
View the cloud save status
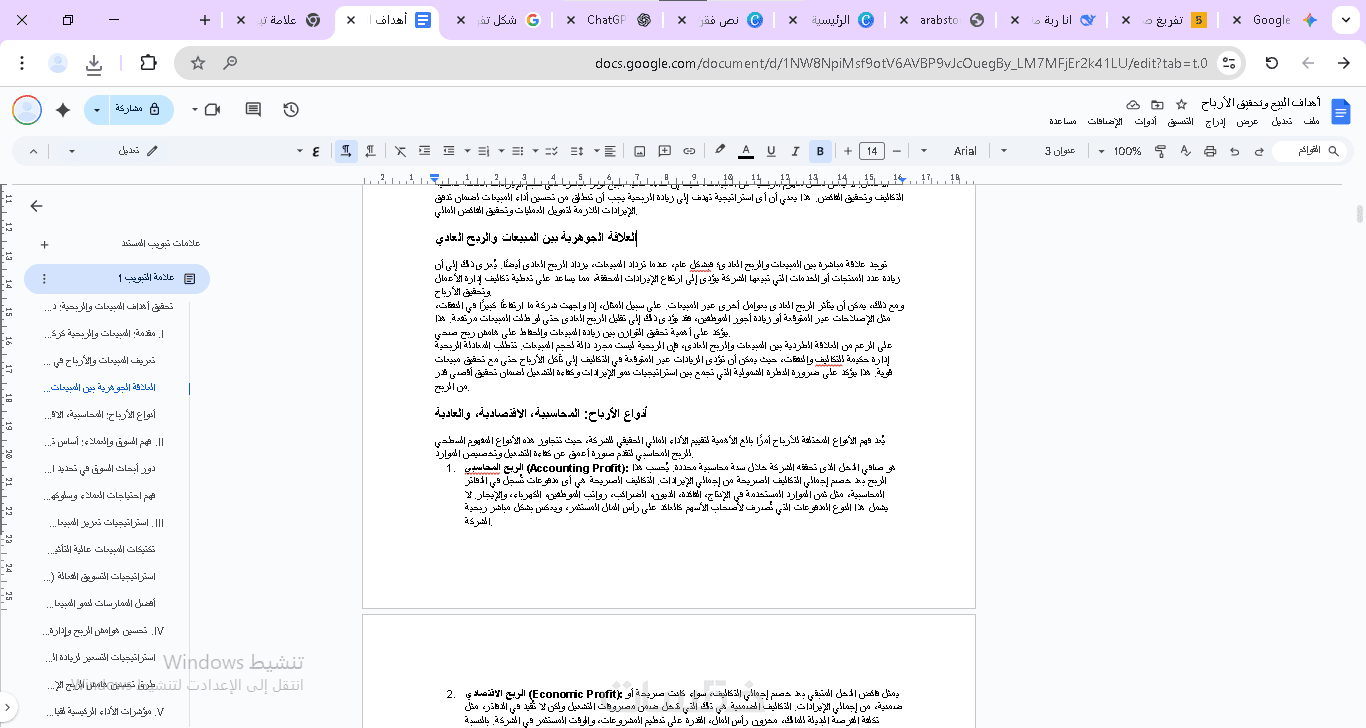[1133, 104]
